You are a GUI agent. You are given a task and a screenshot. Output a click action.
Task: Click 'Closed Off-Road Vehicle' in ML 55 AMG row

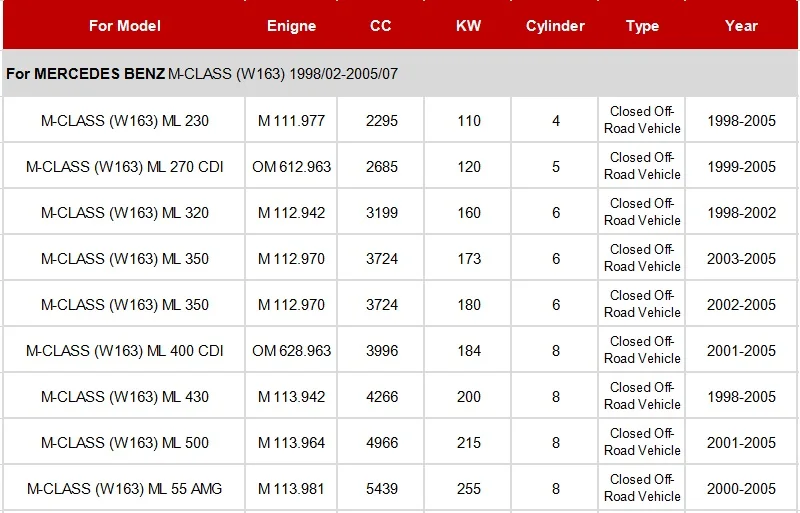[x=642, y=487]
